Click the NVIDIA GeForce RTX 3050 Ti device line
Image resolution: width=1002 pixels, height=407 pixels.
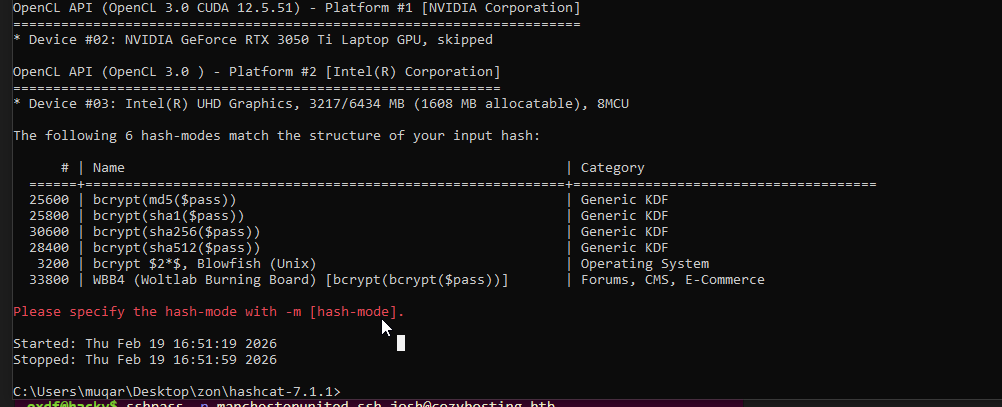pos(252,40)
